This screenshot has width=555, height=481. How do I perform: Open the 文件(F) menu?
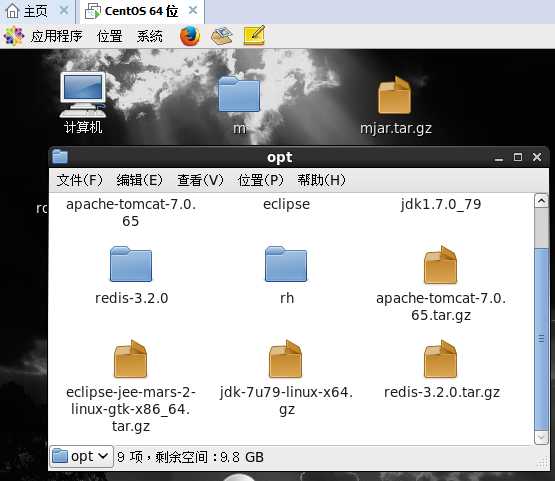click(79, 180)
